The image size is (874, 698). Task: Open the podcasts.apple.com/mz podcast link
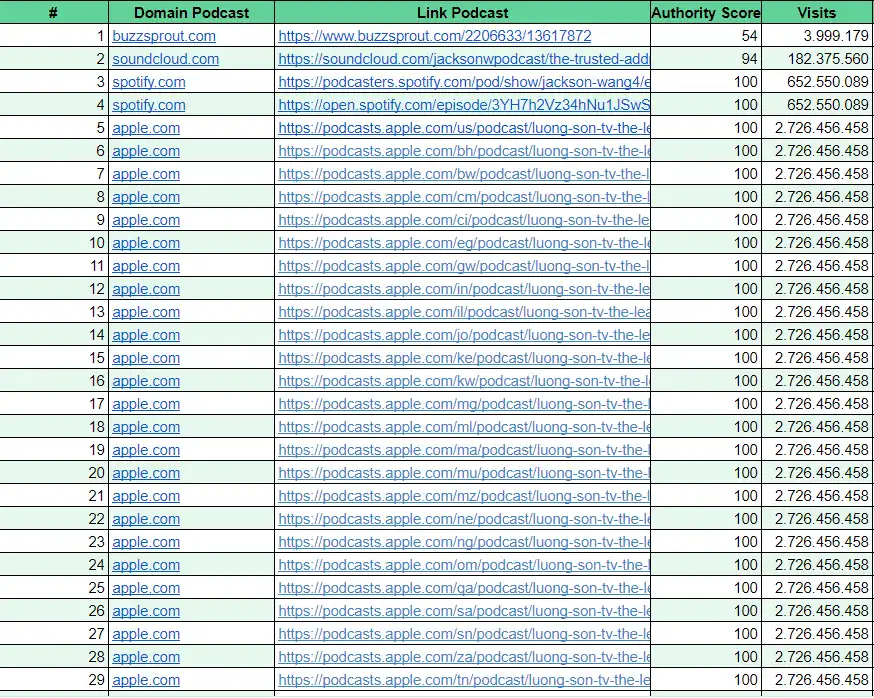(x=464, y=496)
